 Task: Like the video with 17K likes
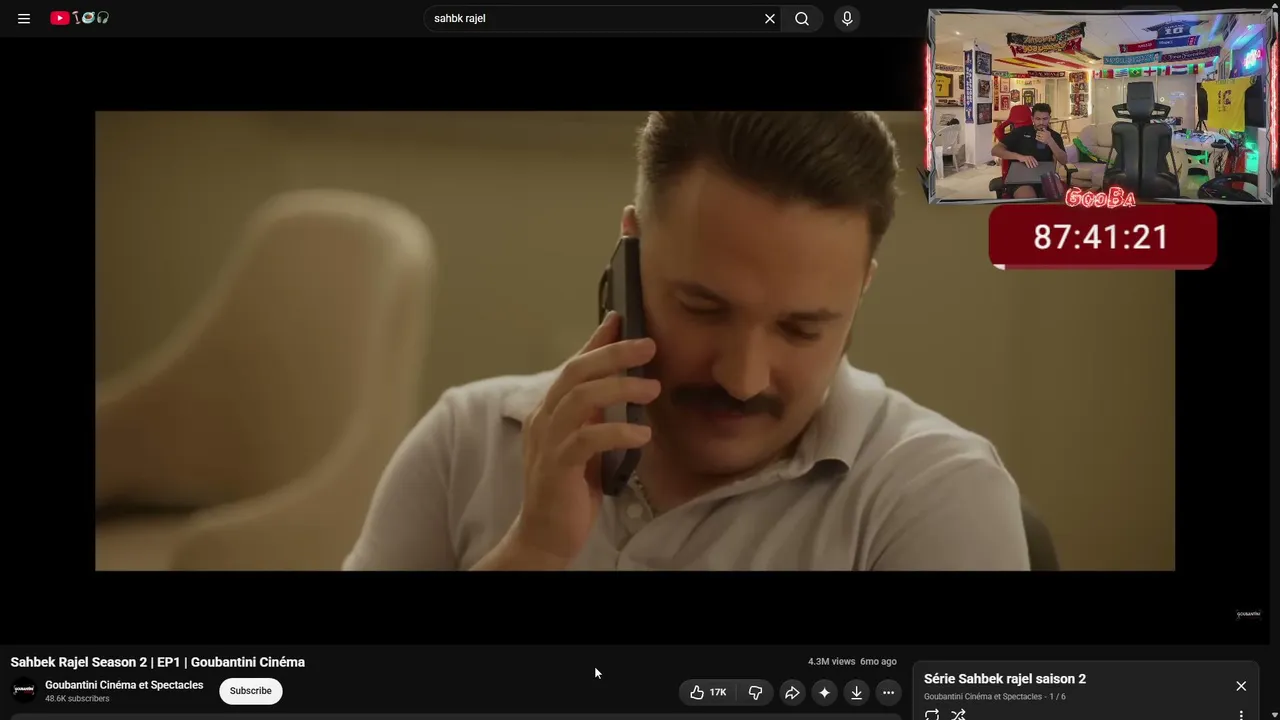(708, 692)
